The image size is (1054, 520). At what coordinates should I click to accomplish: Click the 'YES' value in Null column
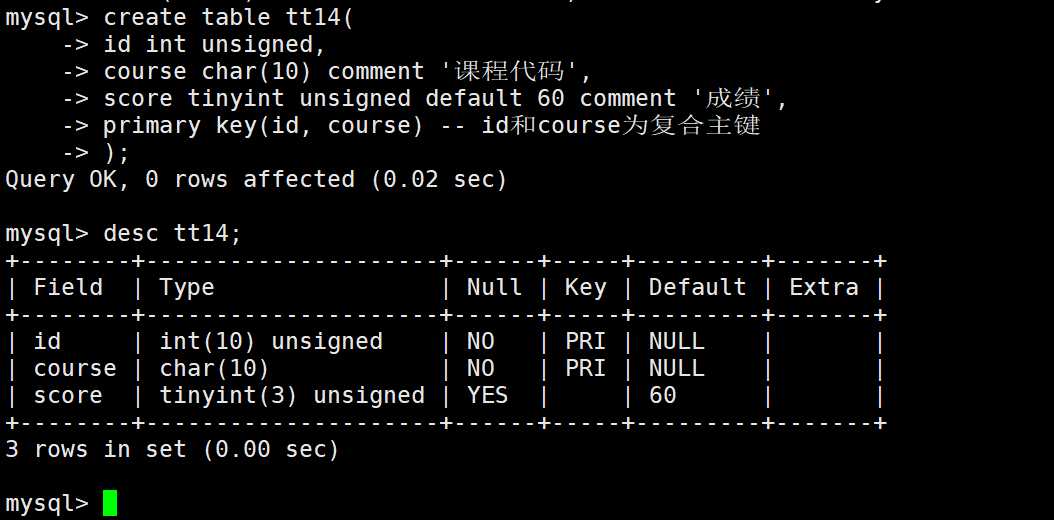487,395
